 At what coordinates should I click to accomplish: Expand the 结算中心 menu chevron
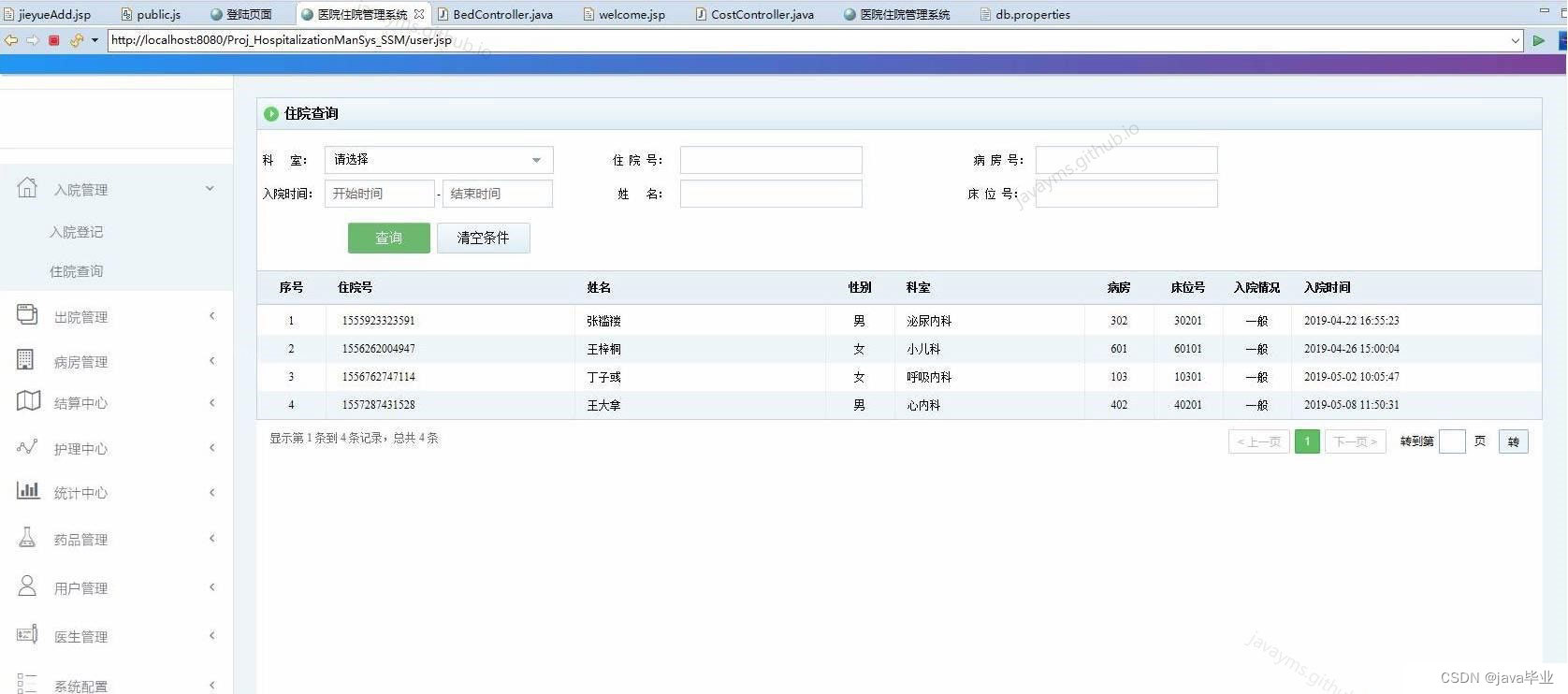(x=212, y=403)
